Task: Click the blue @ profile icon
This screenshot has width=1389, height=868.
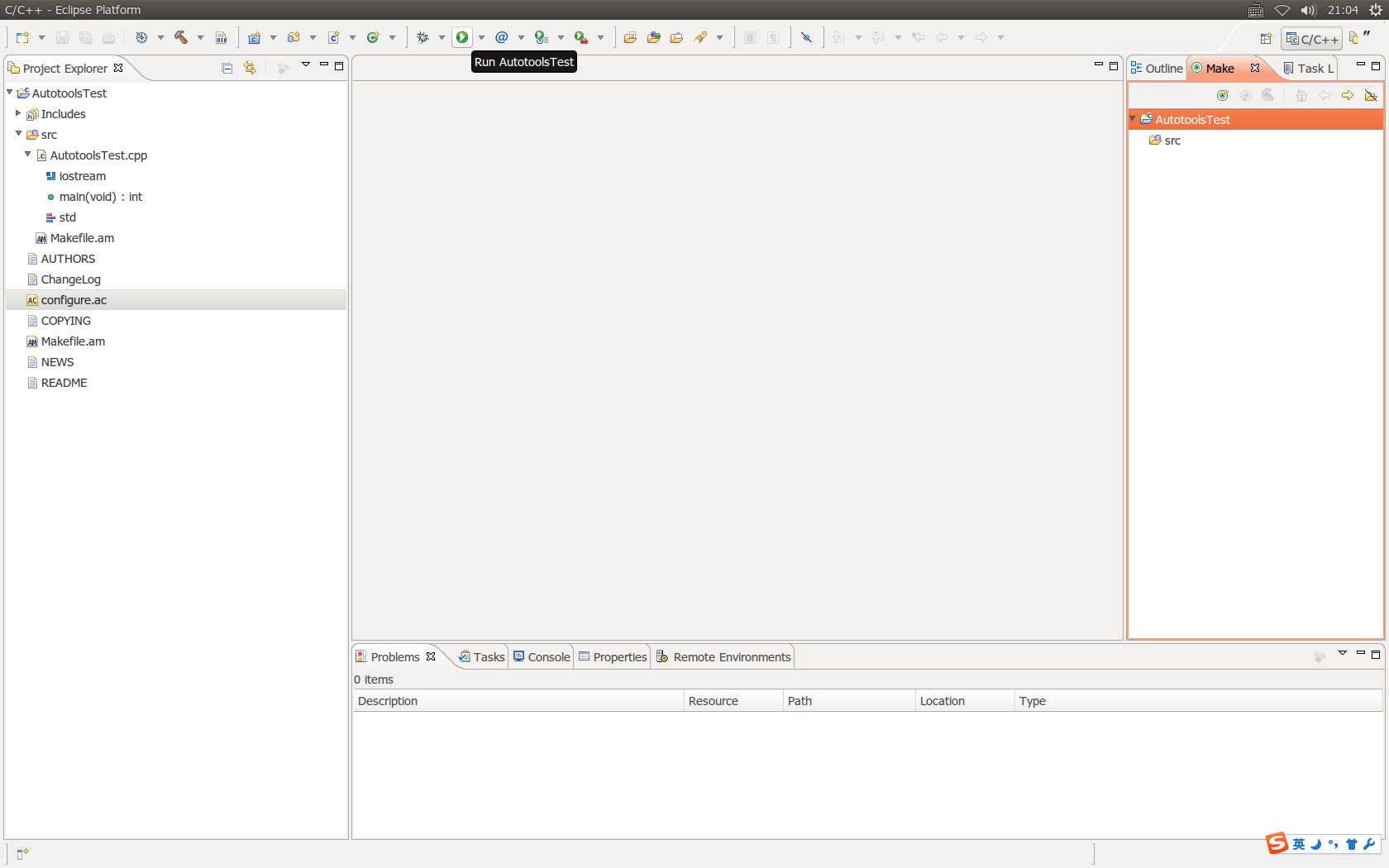Action: click(x=502, y=37)
